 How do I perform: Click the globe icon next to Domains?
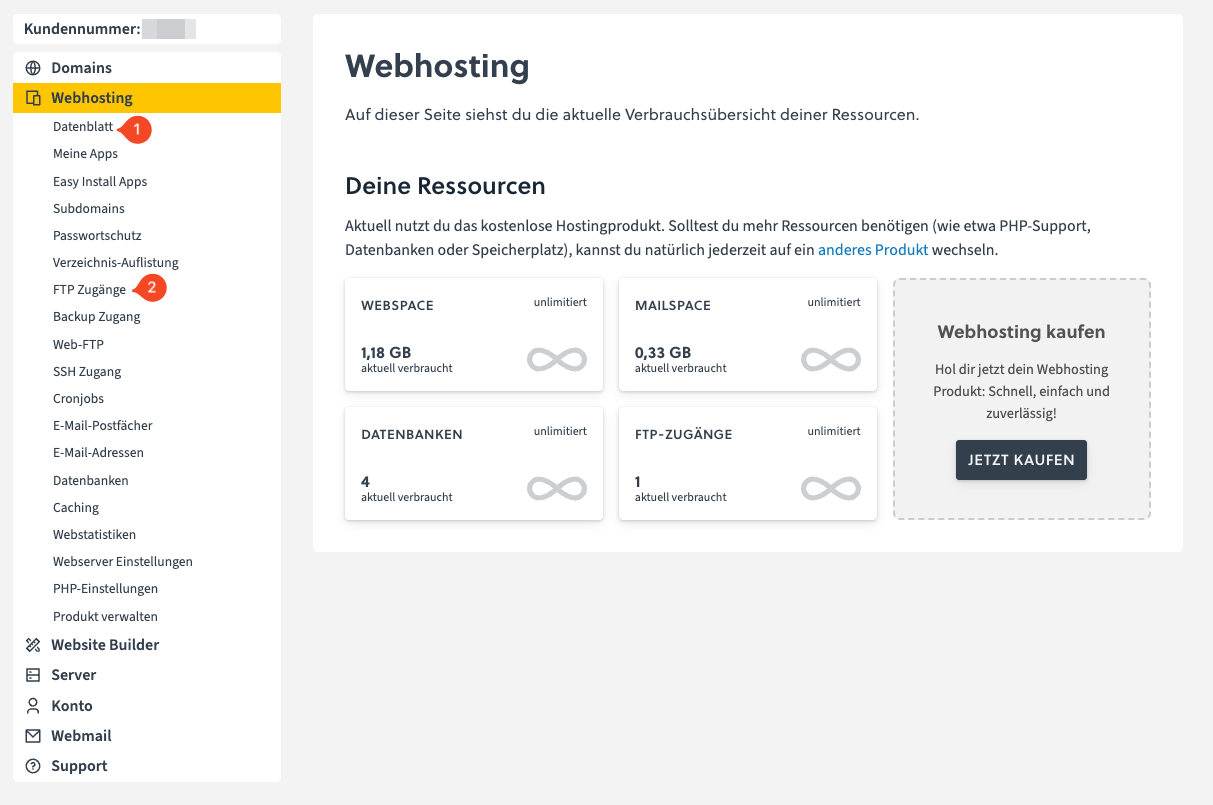[x=33, y=68]
